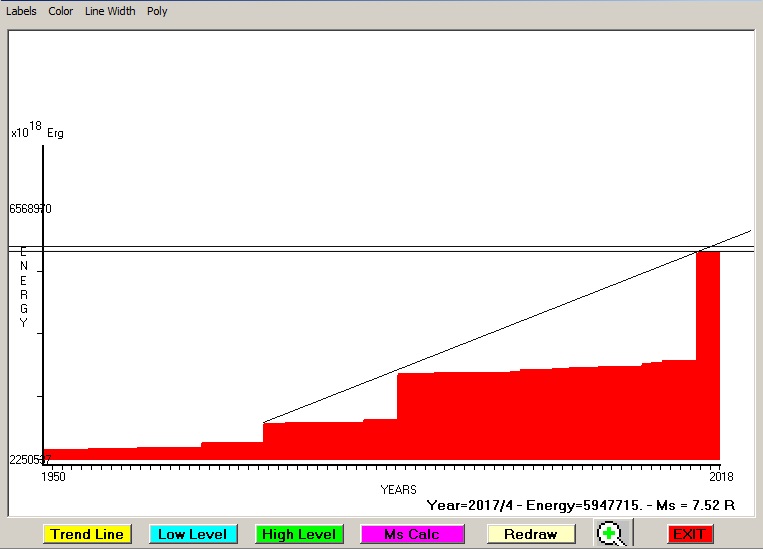Open the Line Width menu
The width and height of the screenshot is (763, 549).
109,11
